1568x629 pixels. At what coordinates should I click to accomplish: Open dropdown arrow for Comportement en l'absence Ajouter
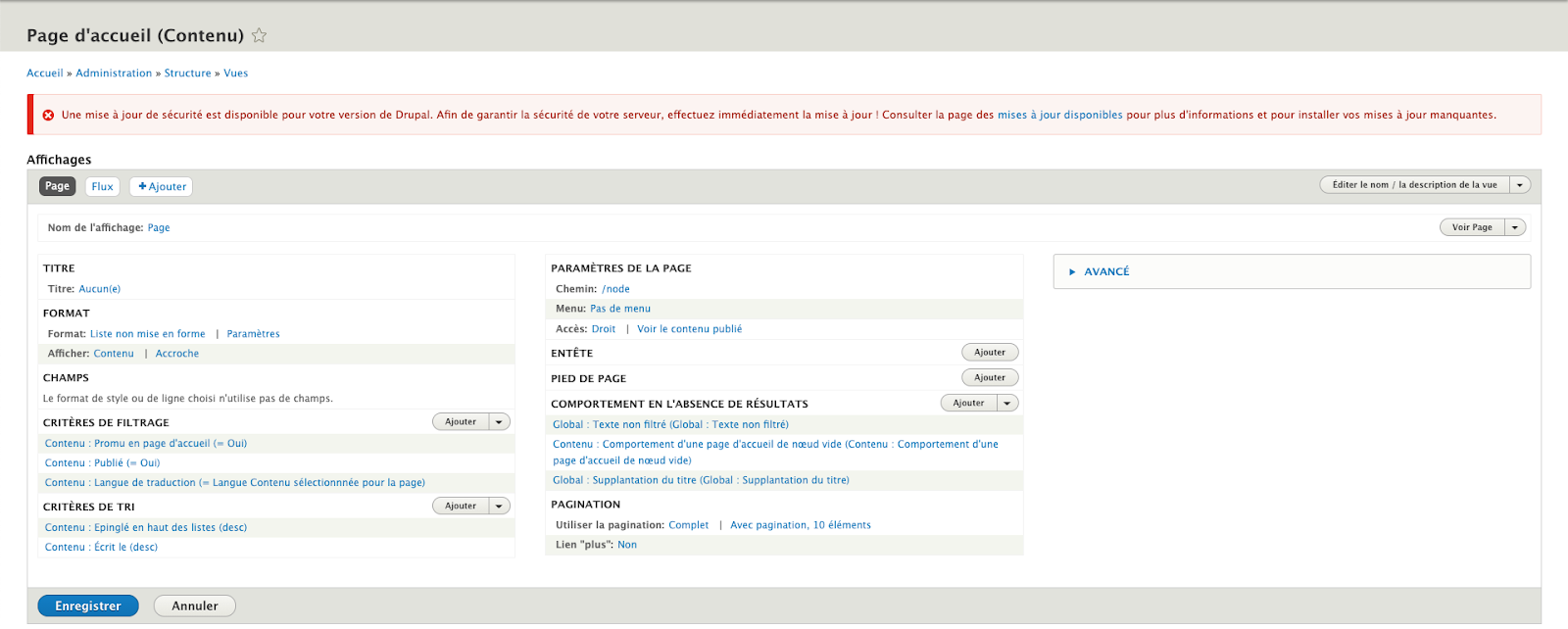click(1006, 404)
